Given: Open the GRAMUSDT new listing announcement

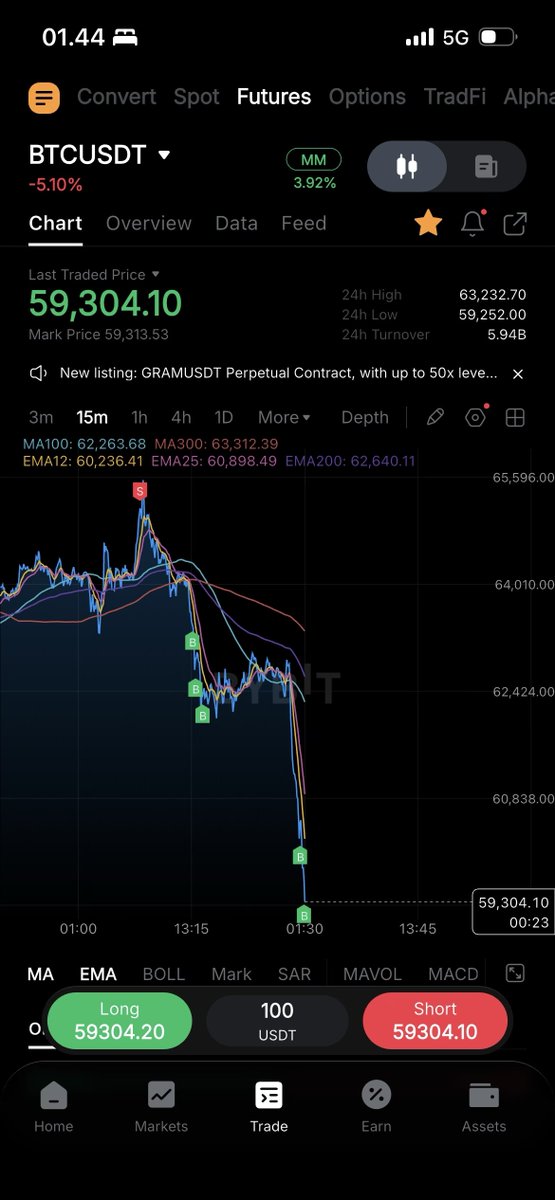Looking at the screenshot, I should pos(278,373).
